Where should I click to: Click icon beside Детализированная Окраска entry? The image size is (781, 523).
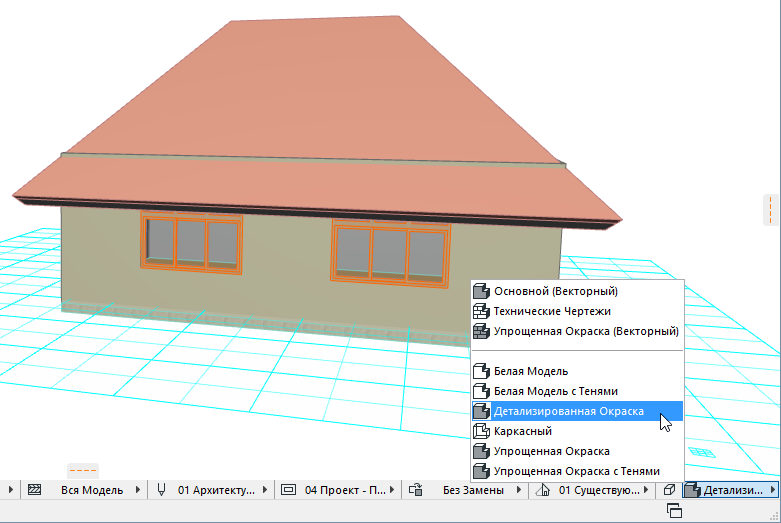pos(481,411)
